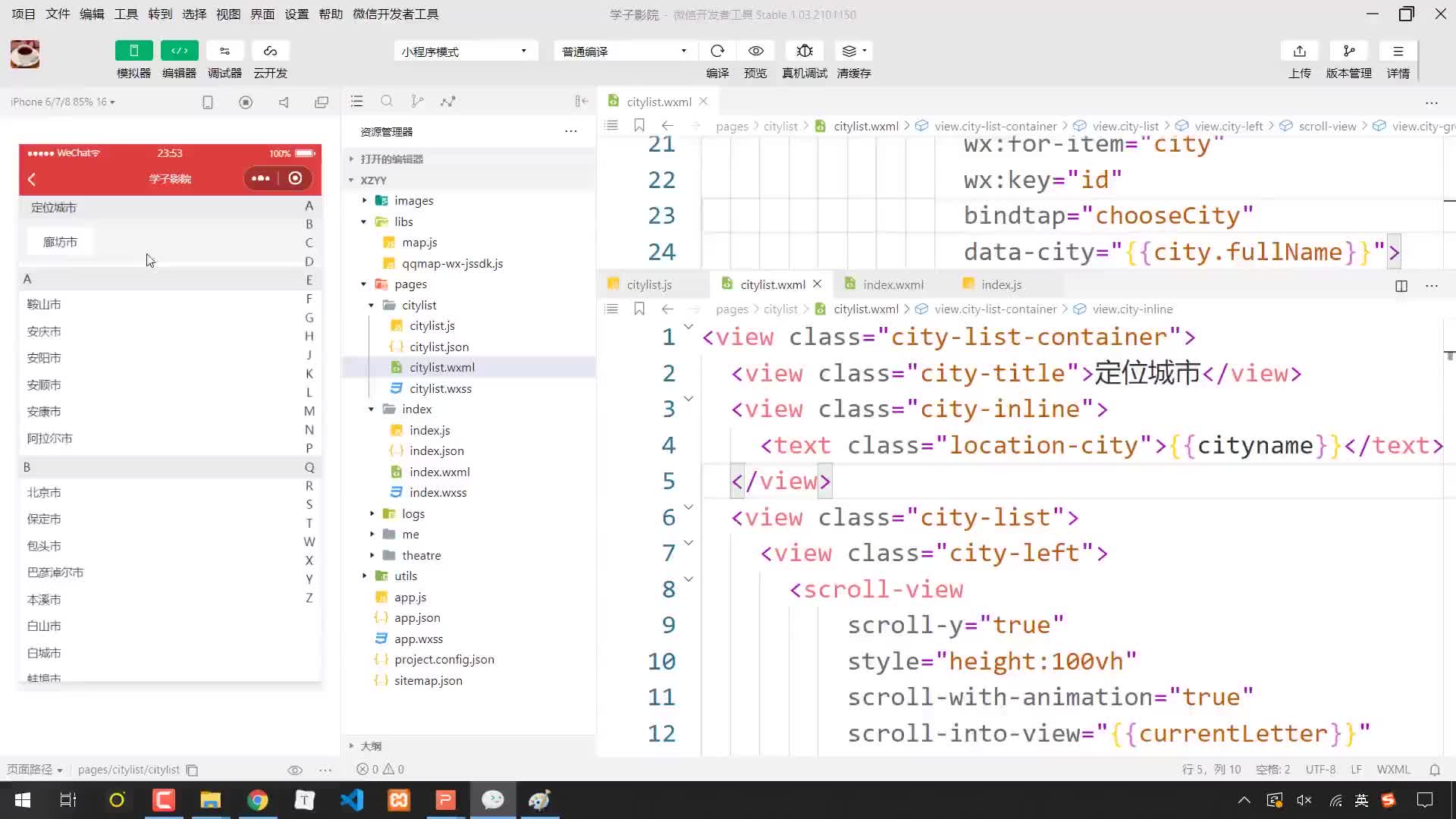Copy the page path icon
Viewport: 1456px width, 819px height.
(192, 770)
